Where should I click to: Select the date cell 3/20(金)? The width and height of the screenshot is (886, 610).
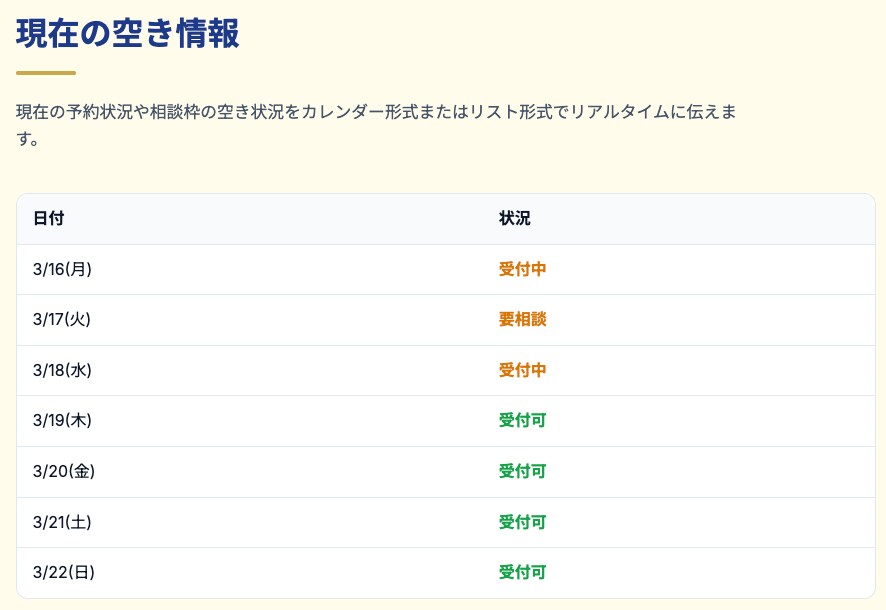point(64,472)
